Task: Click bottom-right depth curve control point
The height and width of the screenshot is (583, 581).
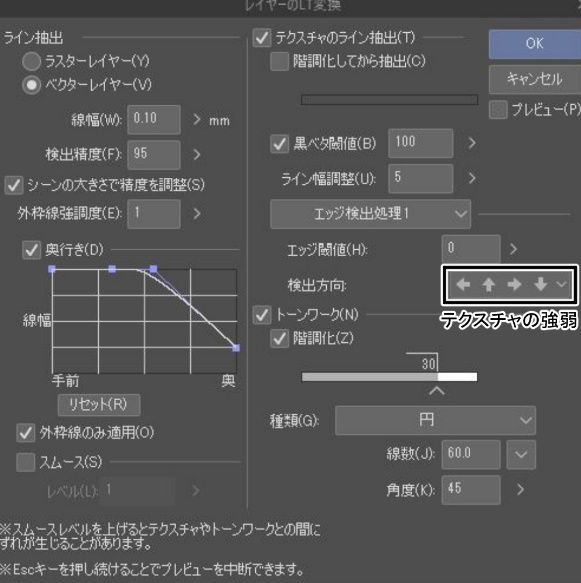Action: (x=236, y=348)
